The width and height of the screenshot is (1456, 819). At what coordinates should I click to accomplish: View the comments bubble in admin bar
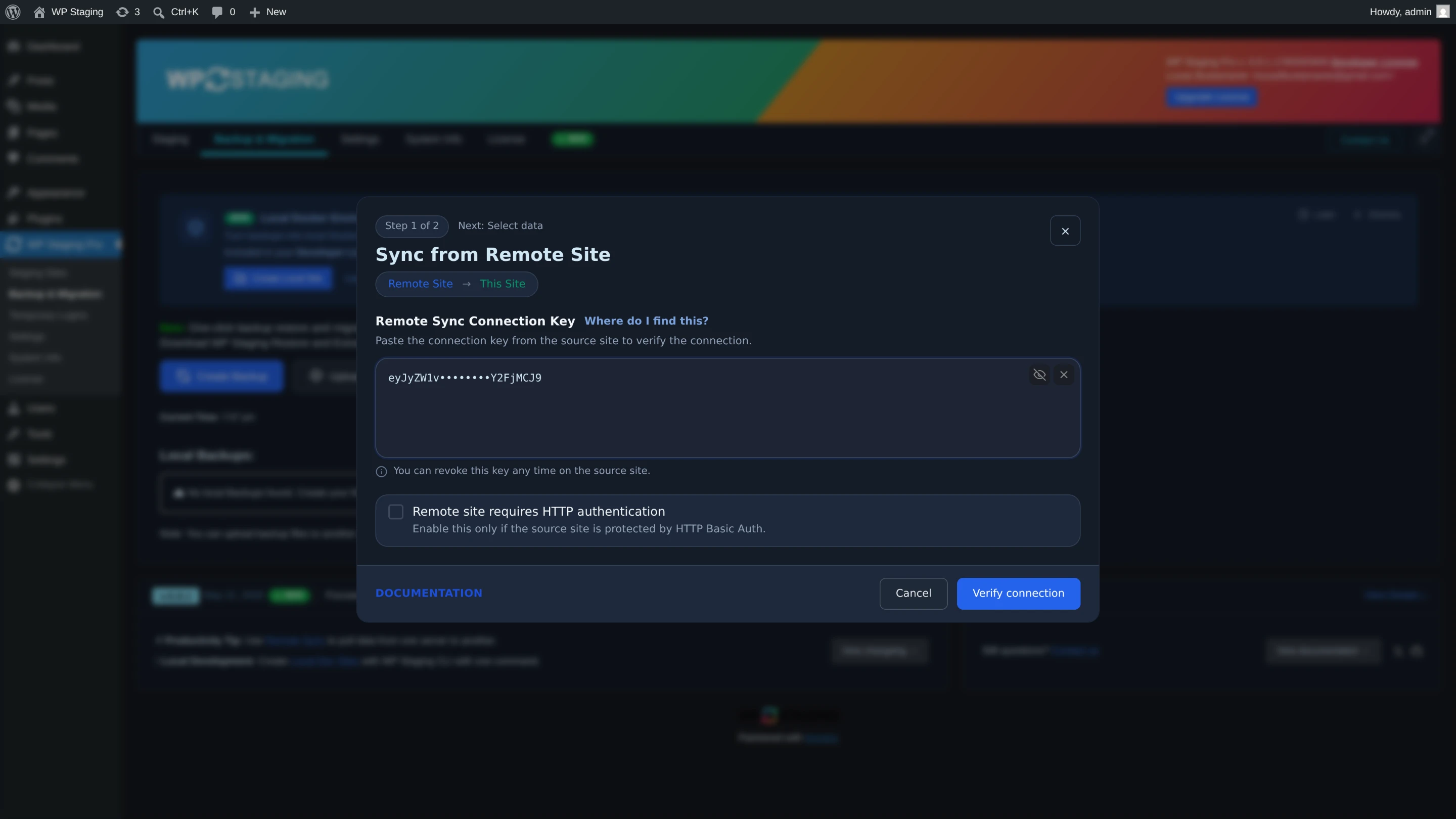click(x=223, y=12)
